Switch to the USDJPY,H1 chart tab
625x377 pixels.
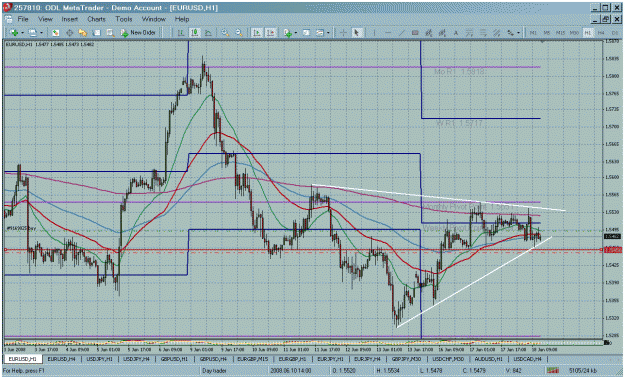pos(99,359)
